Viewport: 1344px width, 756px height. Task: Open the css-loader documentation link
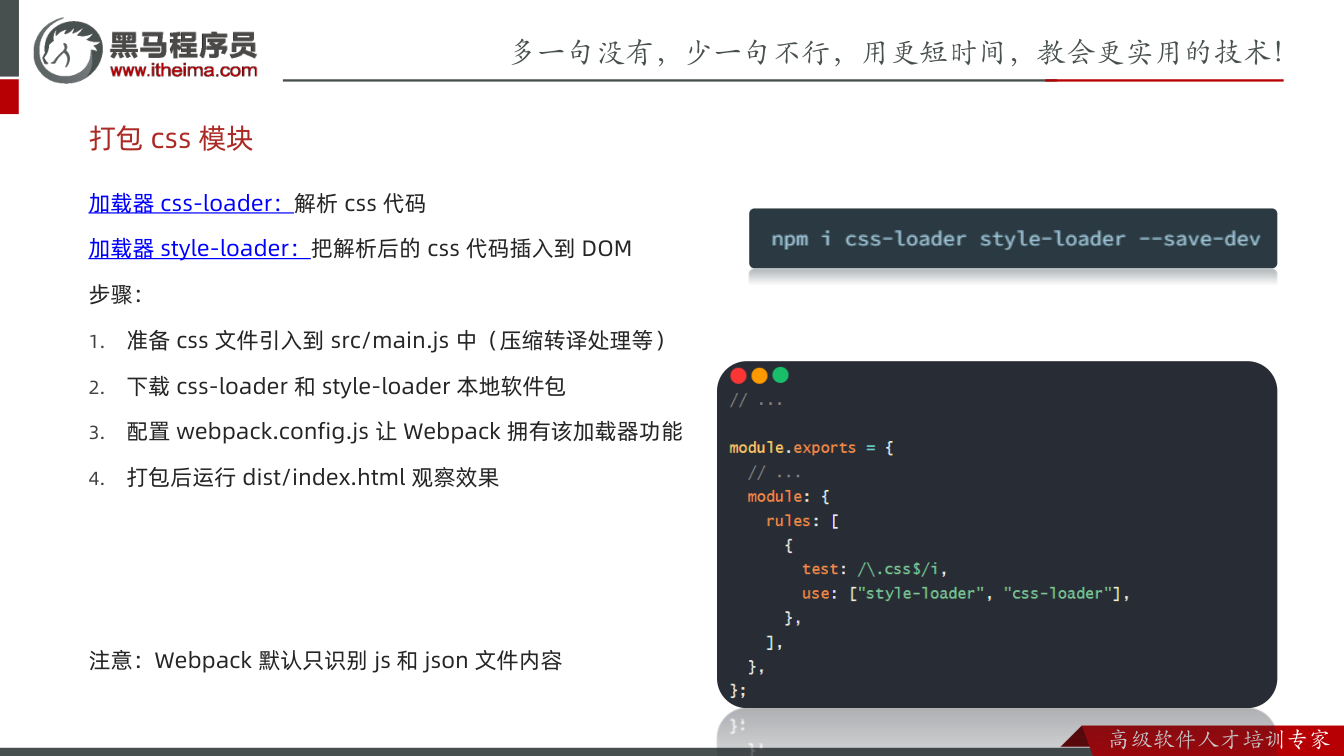(x=191, y=203)
